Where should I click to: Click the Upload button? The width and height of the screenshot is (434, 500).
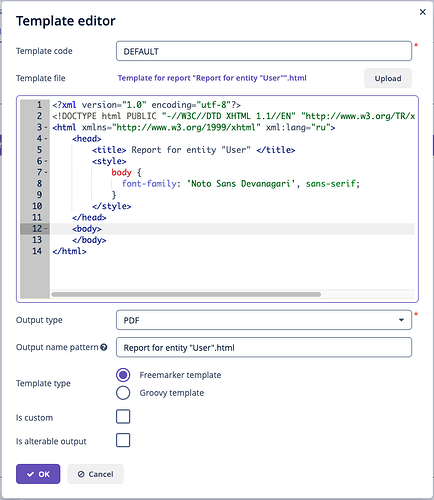pyautogui.click(x=388, y=78)
